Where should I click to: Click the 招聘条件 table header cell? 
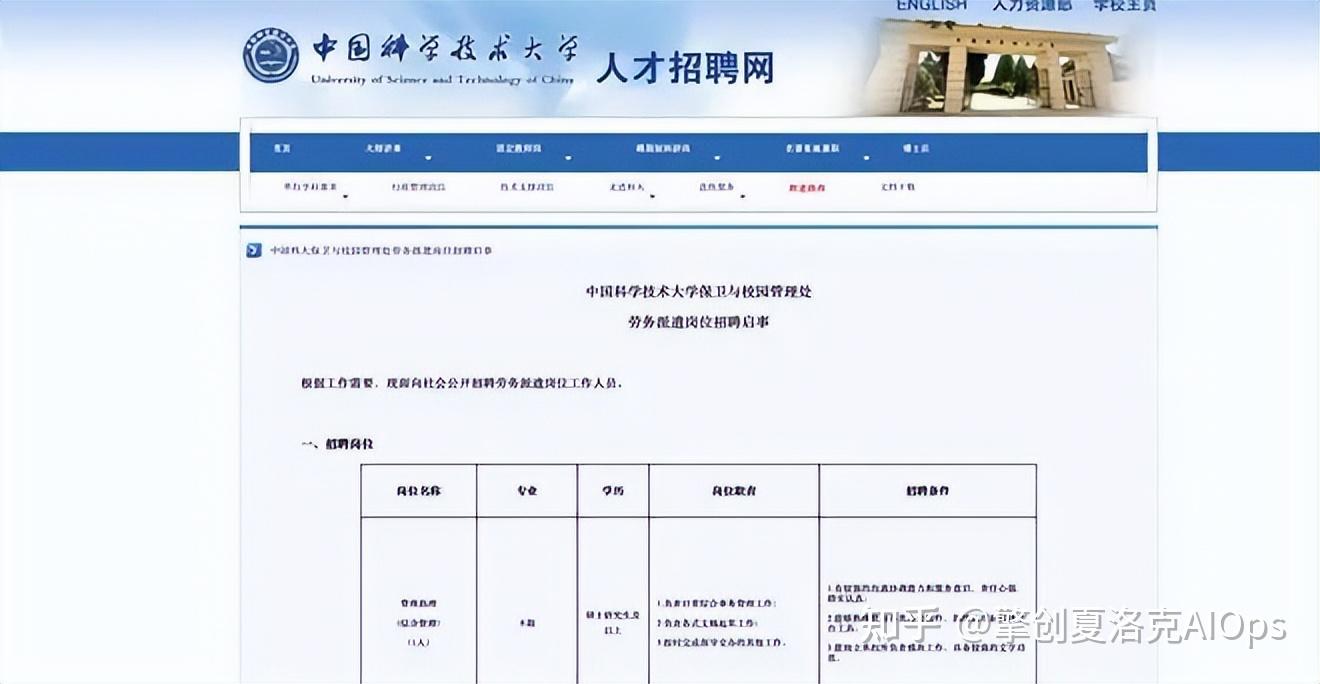pyautogui.click(x=926, y=490)
